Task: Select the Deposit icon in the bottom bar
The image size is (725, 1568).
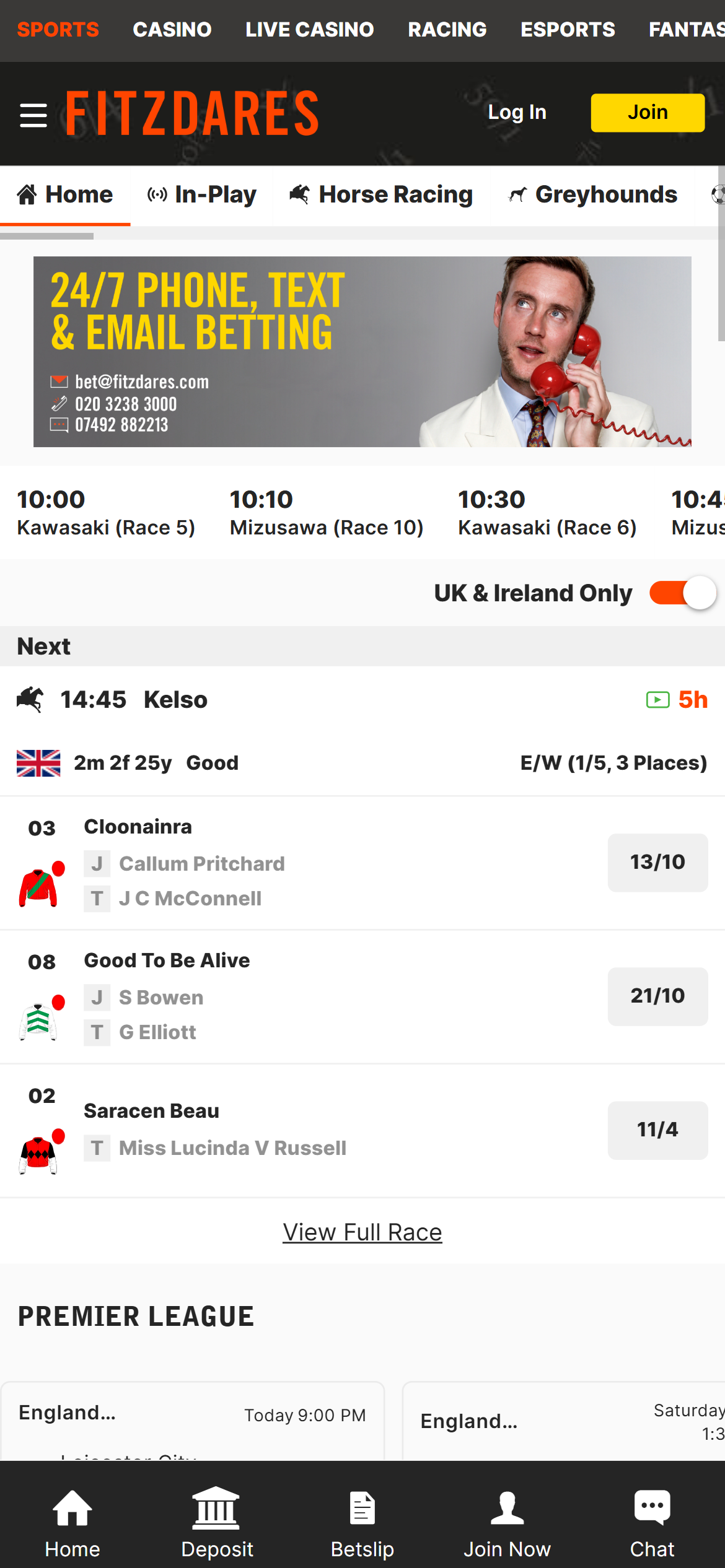Action: pos(217,1523)
